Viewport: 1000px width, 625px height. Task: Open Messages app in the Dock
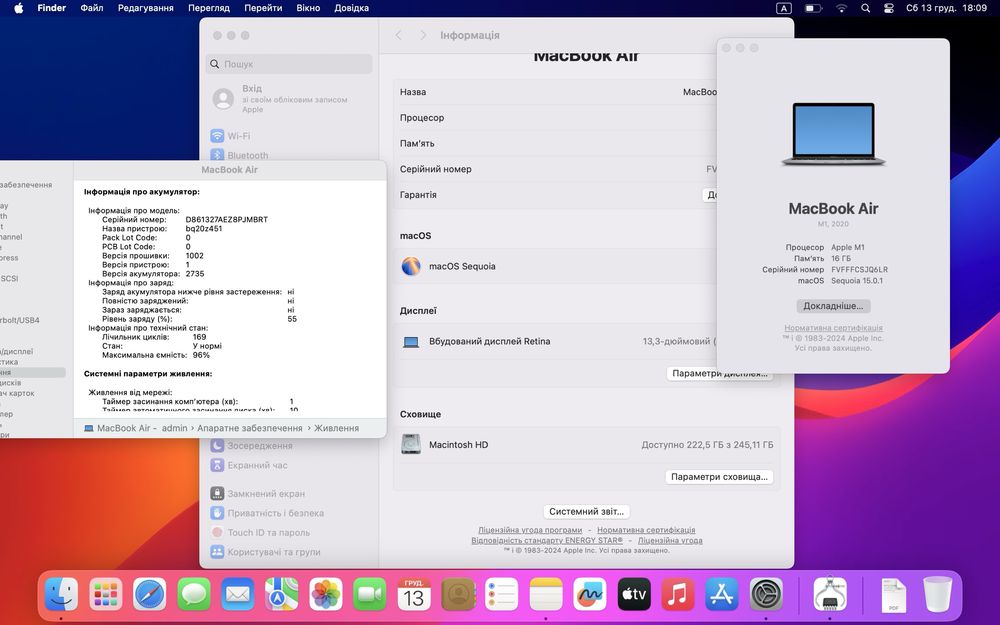coord(193,594)
